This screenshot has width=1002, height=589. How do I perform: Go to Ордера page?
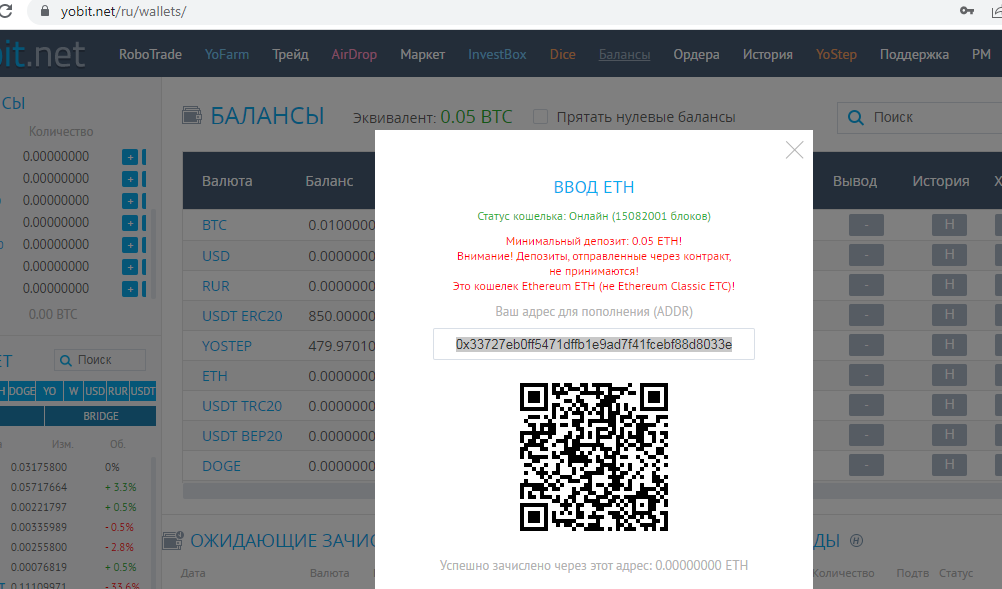coord(696,55)
